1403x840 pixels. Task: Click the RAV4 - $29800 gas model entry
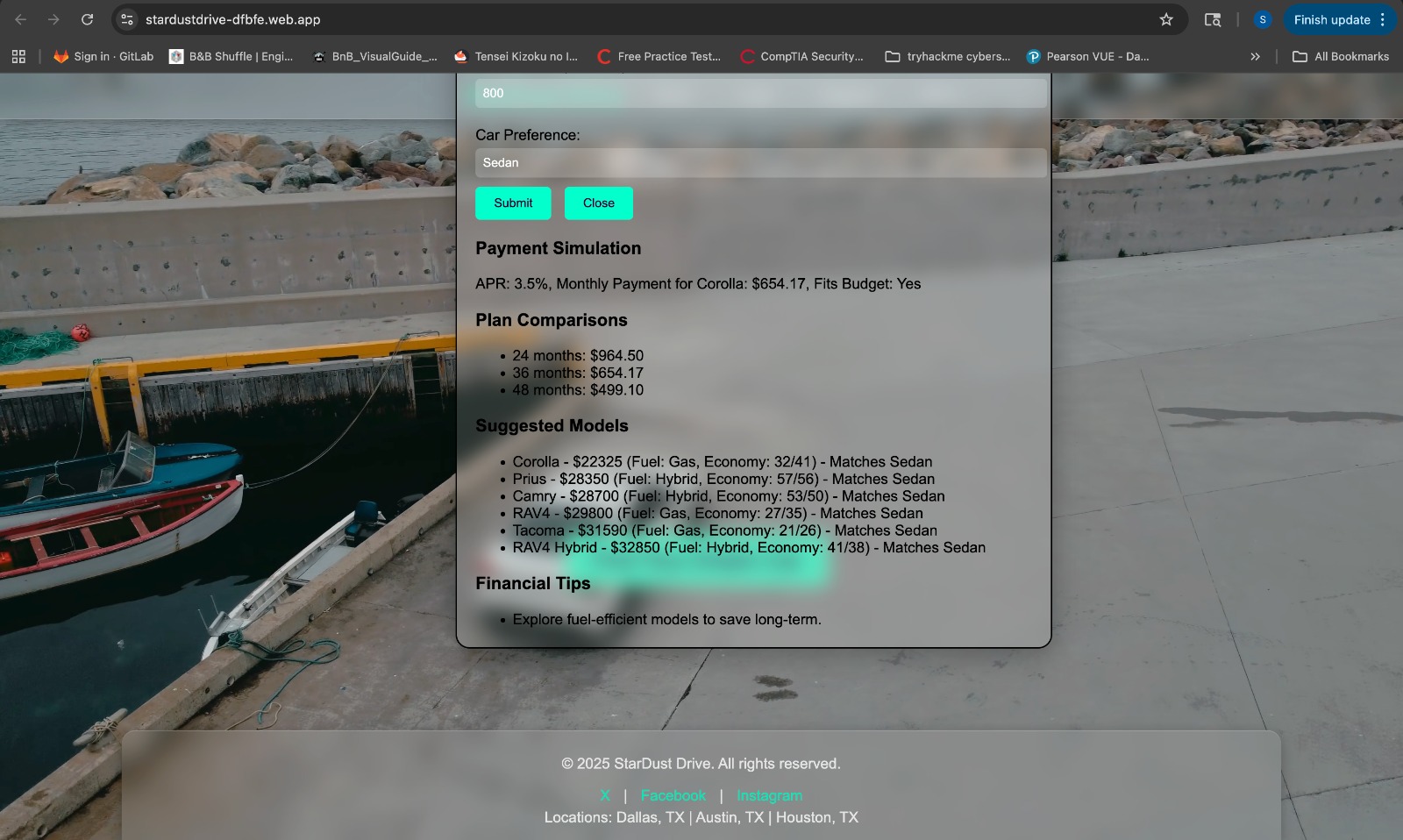pyautogui.click(x=717, y=513)
